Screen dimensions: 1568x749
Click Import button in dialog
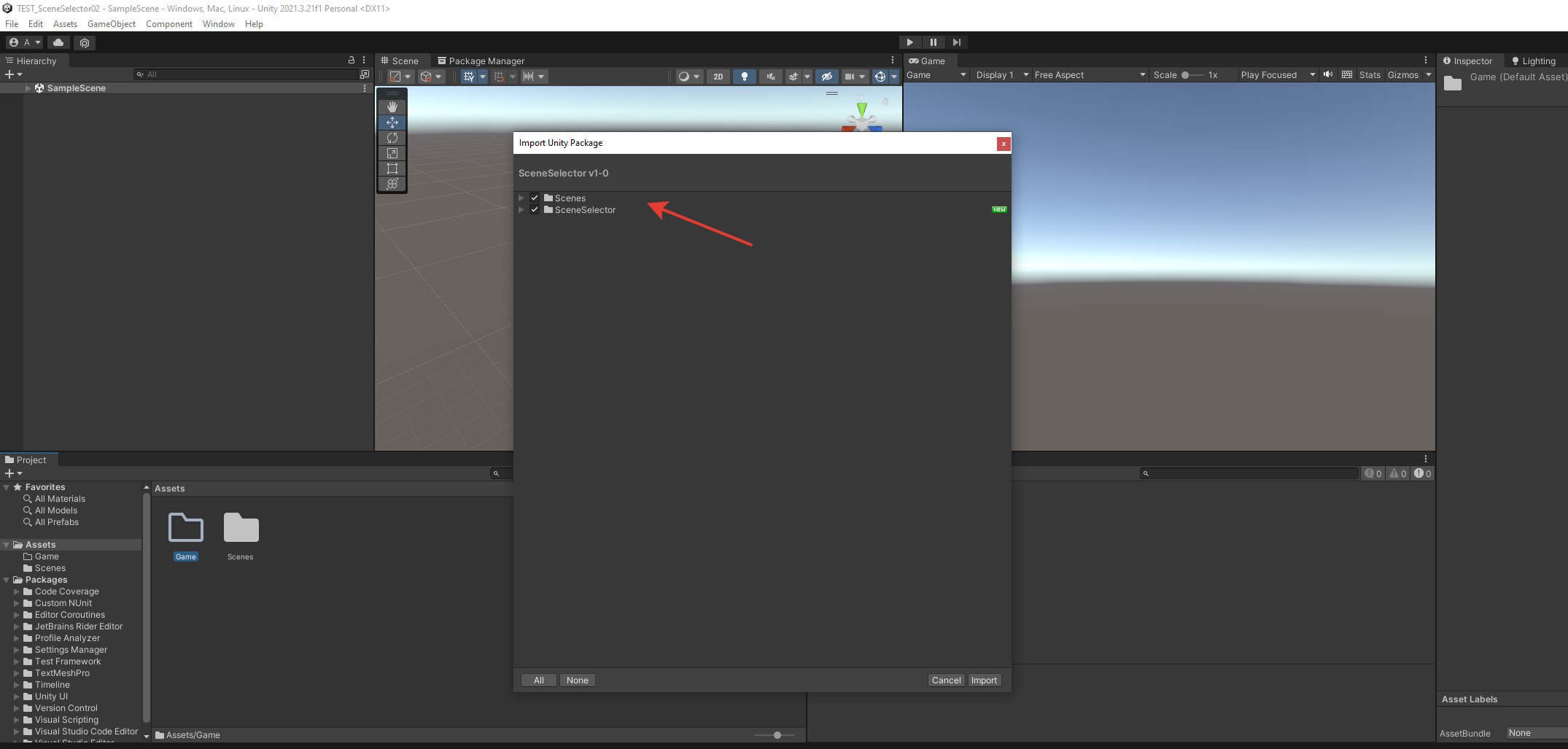(984, 680)
